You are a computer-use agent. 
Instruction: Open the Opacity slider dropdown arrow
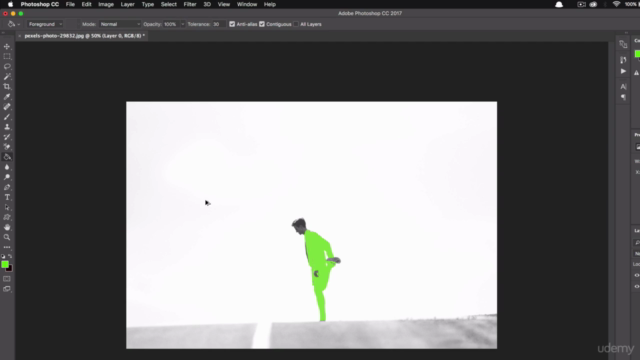click(x=182, y=24)
